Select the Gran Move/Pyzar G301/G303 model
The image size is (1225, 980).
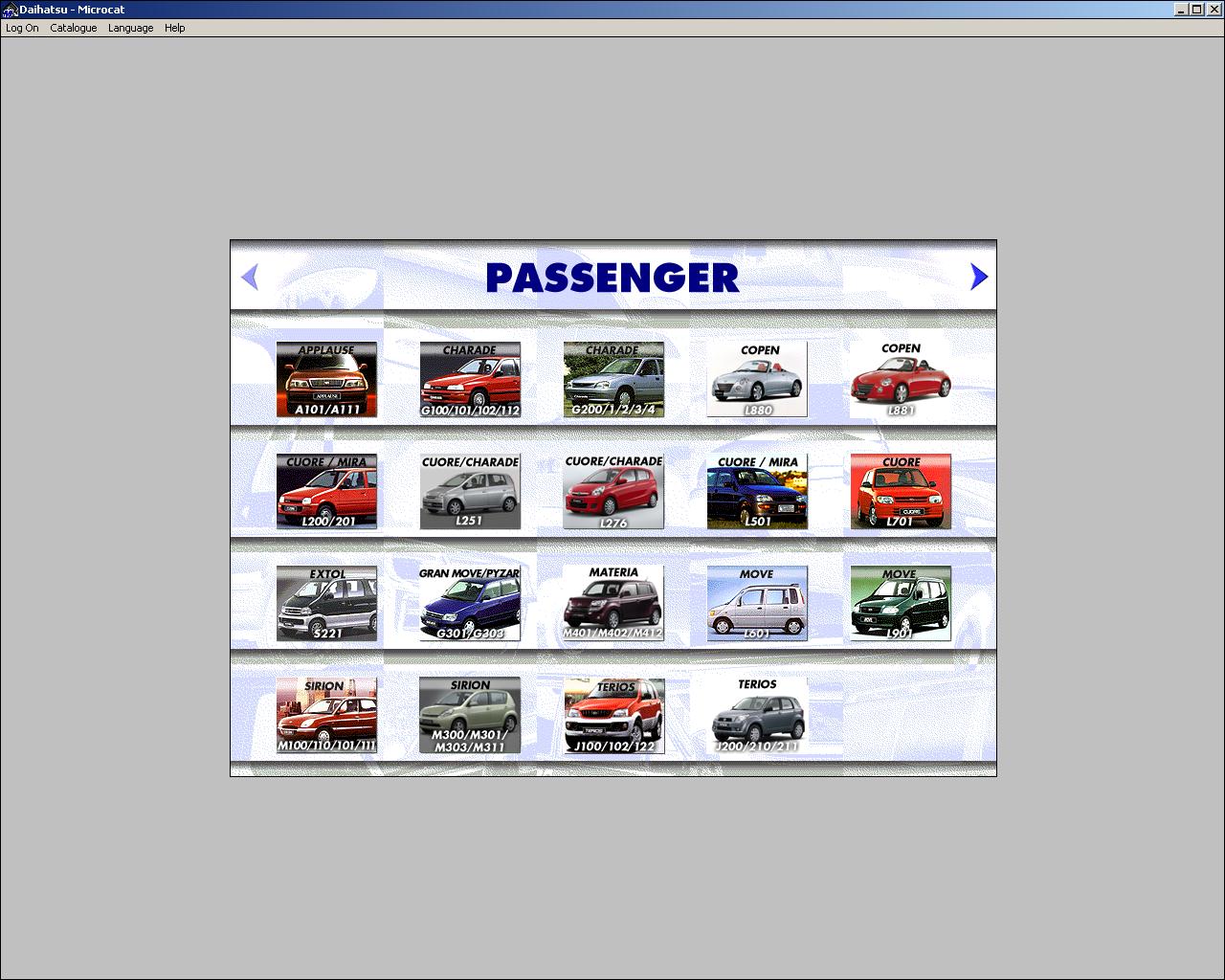click(470, 603)
